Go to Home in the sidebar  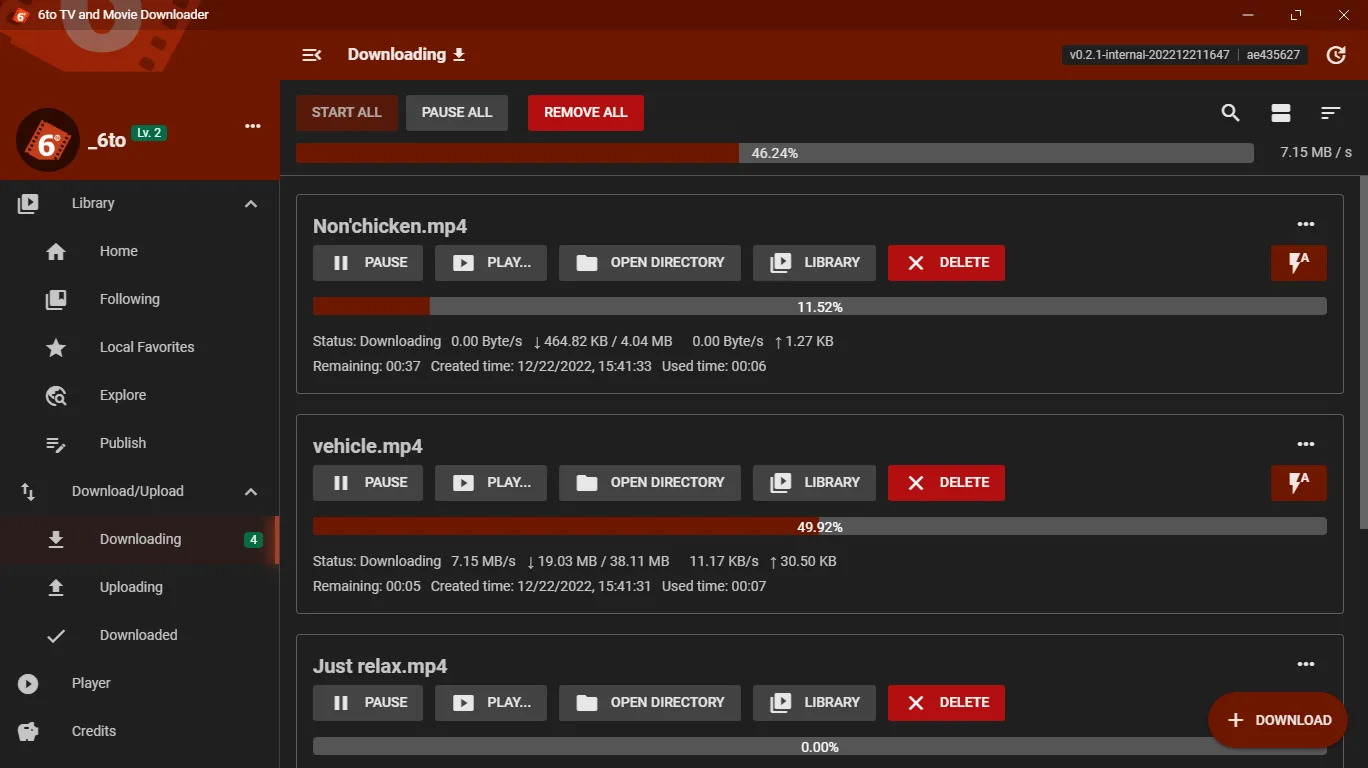(x=139, y=251)
